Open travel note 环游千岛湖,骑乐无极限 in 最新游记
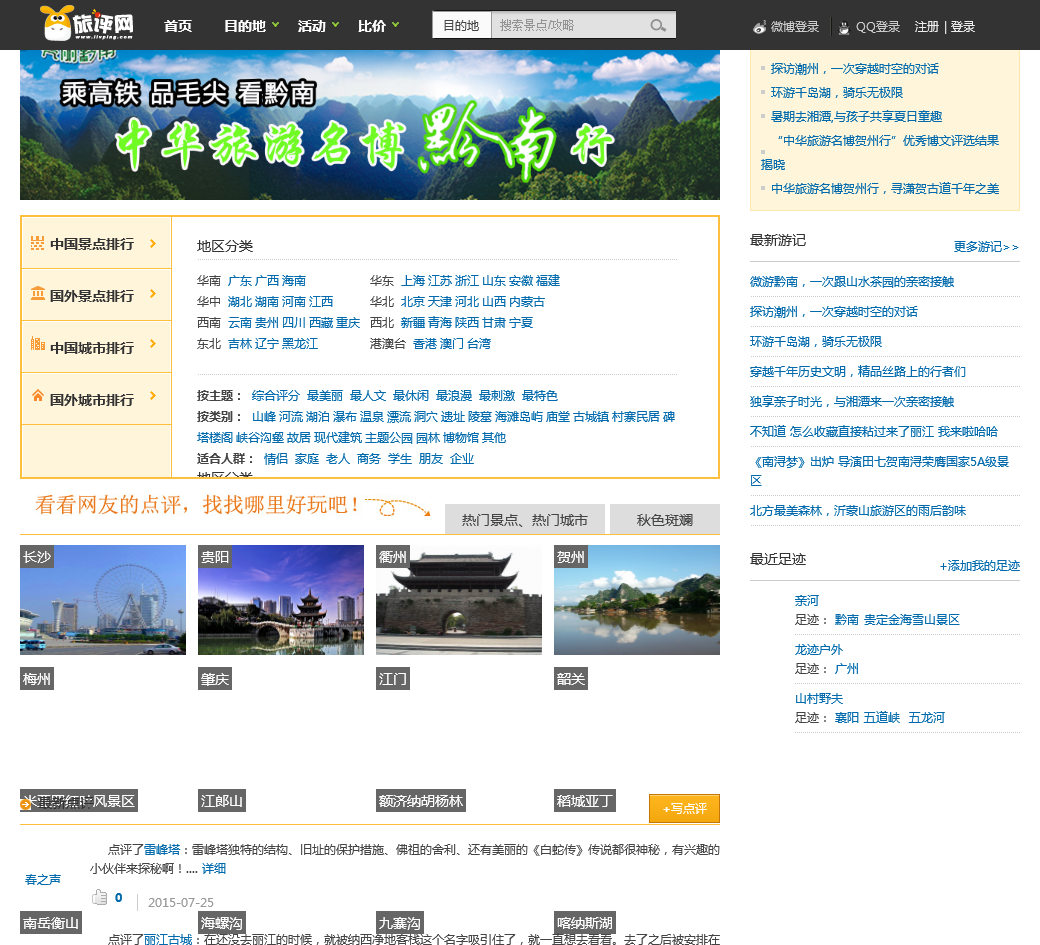 pyautogui.click(x=816, y=342)
